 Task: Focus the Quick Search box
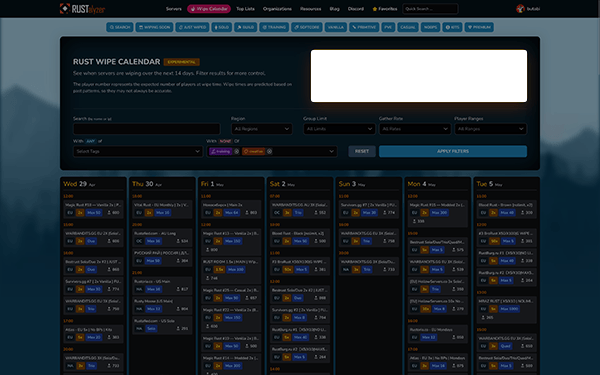(x=430, y=9)
